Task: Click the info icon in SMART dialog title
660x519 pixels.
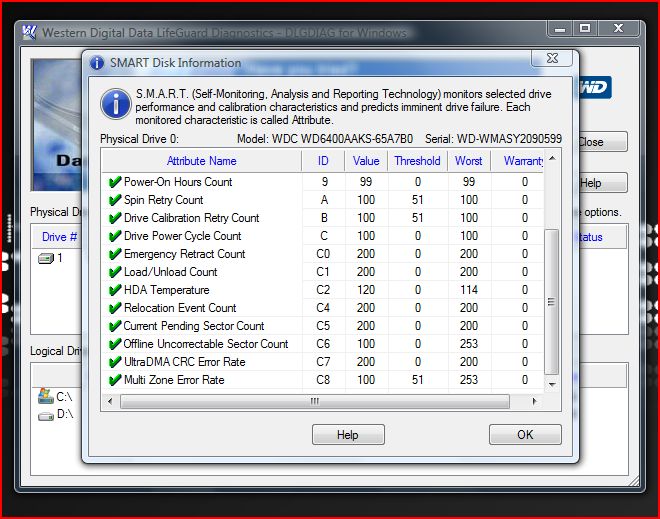Action: click(97, 63)
